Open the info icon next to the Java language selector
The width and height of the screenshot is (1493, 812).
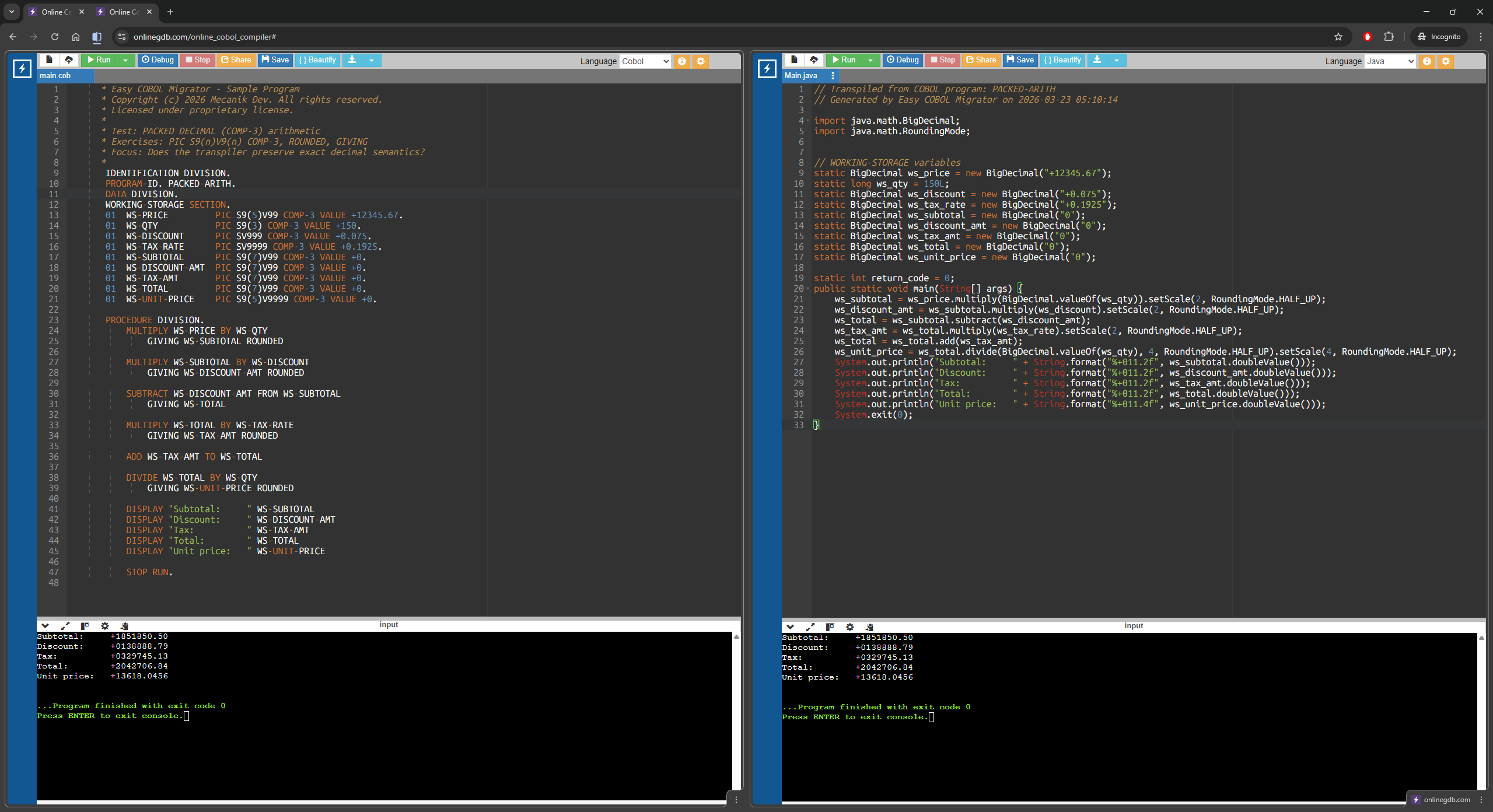[x=1426, y=61]
